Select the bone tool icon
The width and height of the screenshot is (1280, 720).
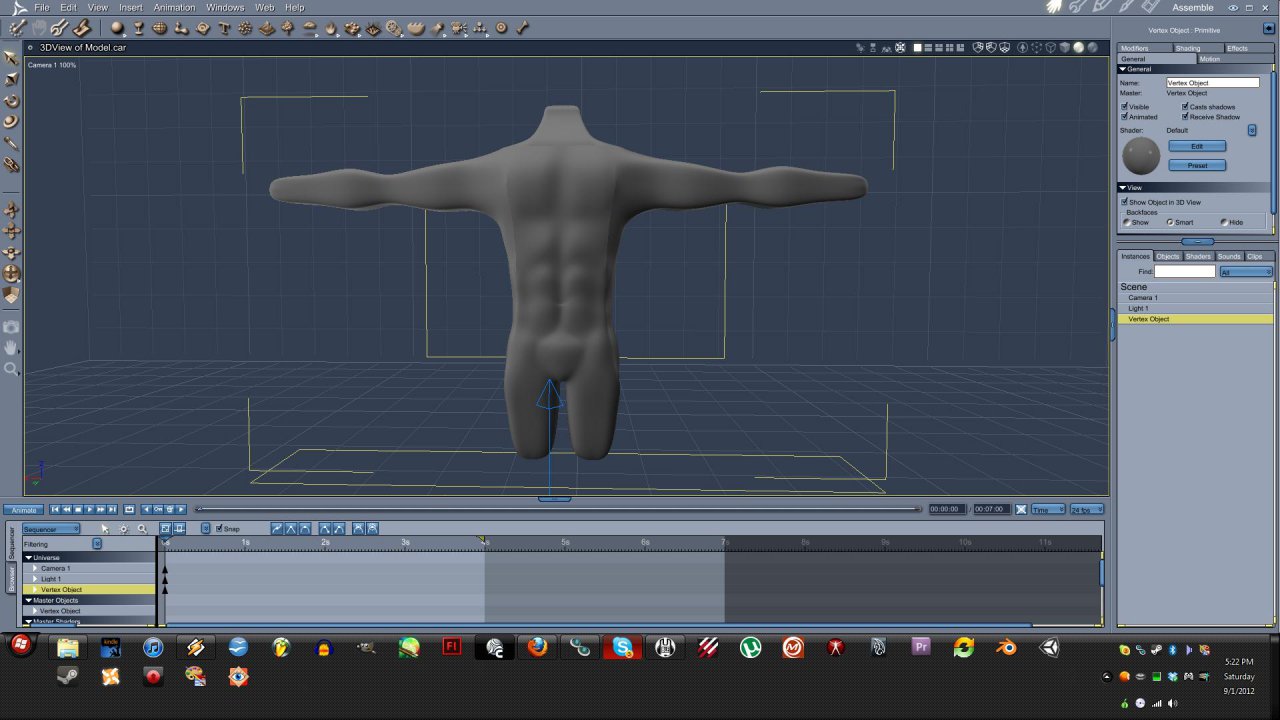pyautogui.click(x=523, y=28)
